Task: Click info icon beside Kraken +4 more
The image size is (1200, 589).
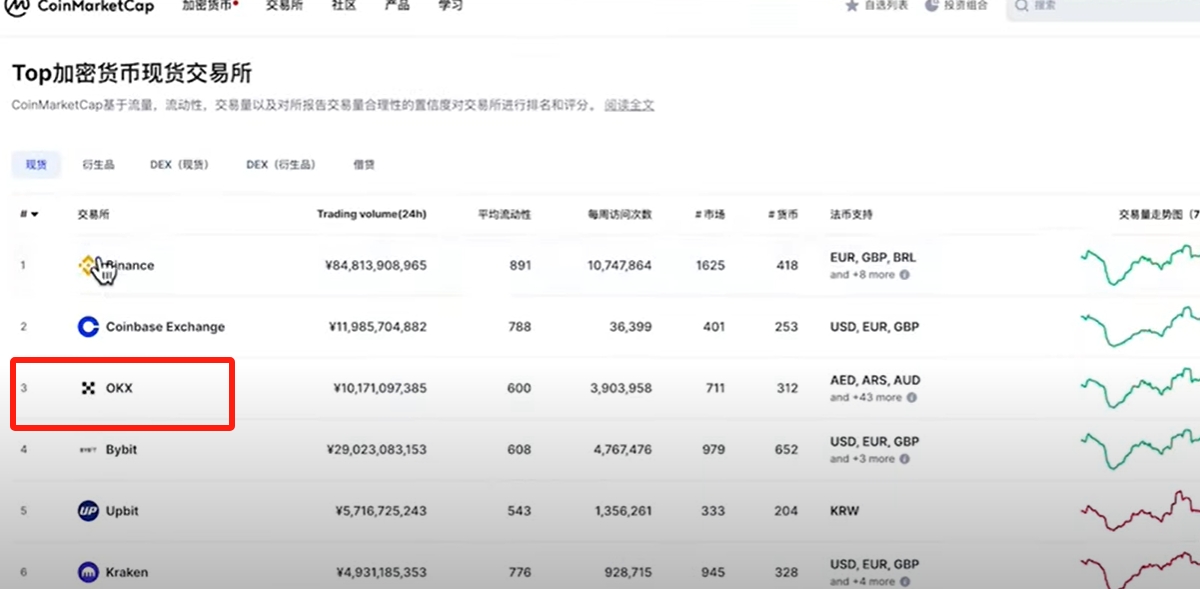Action: pos(904,581)
